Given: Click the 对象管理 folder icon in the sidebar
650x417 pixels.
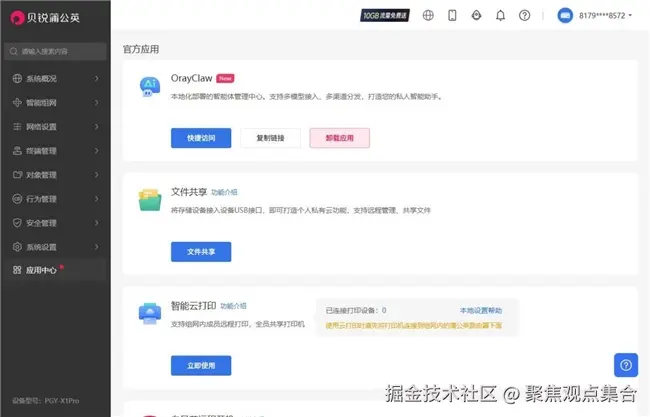Looking at the screenshot, I should click(x=17, y=175).
